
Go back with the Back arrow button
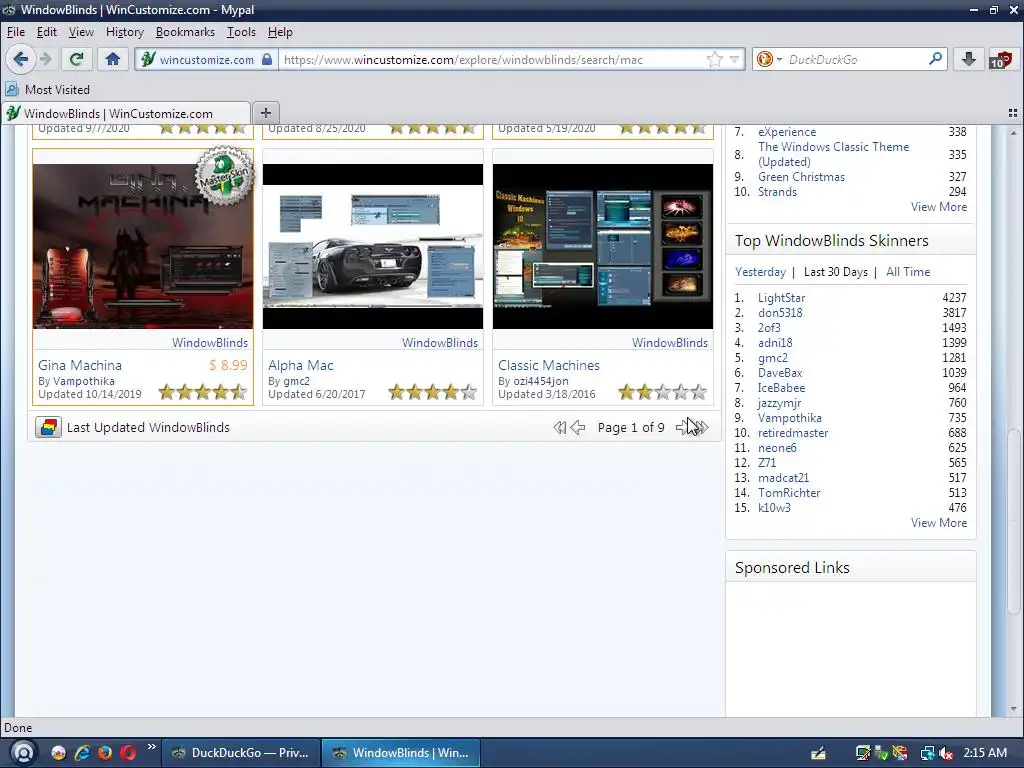tap(20, 59)
